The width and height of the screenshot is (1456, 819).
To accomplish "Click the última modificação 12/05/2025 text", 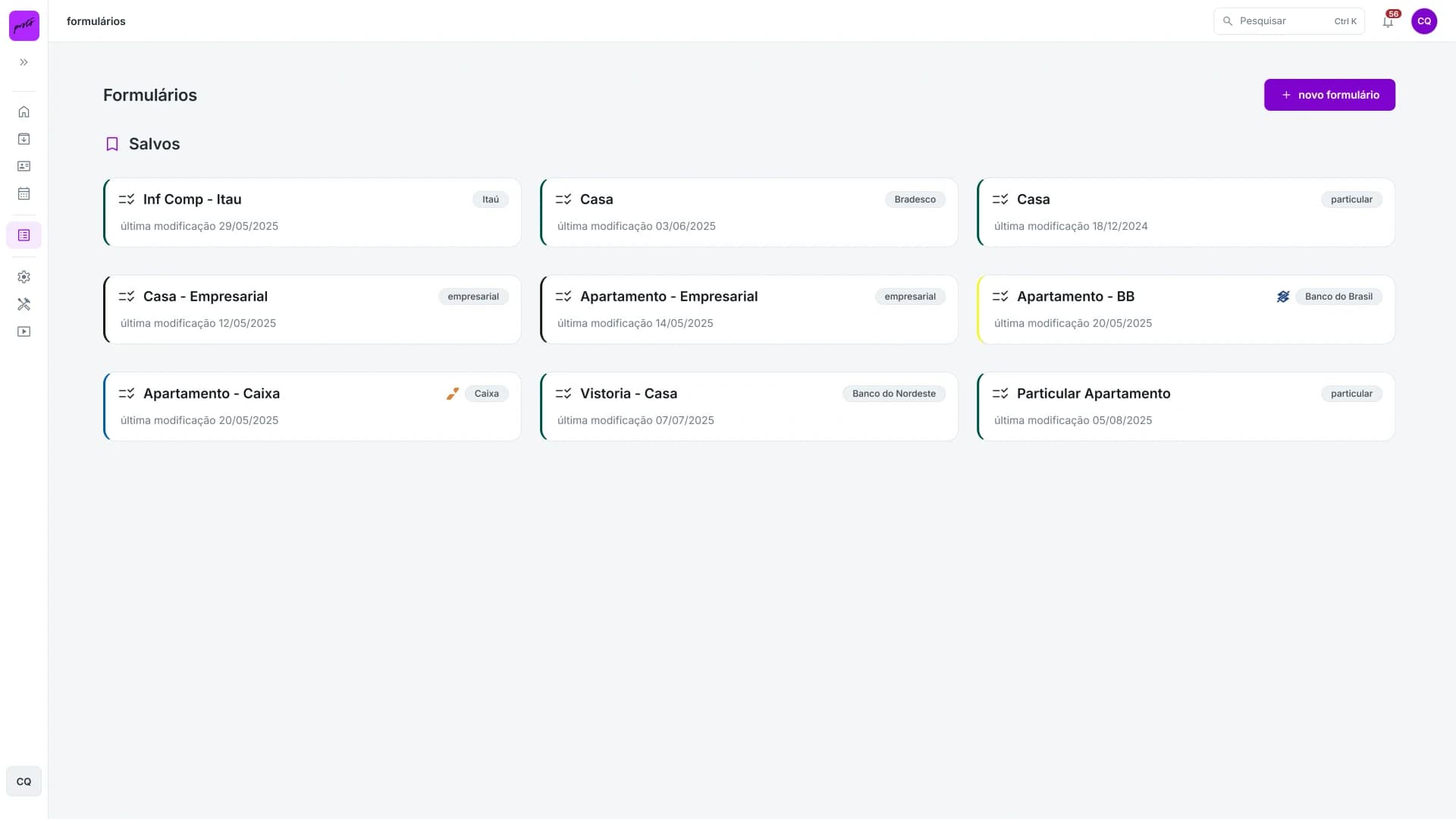I will pos(198,323).
